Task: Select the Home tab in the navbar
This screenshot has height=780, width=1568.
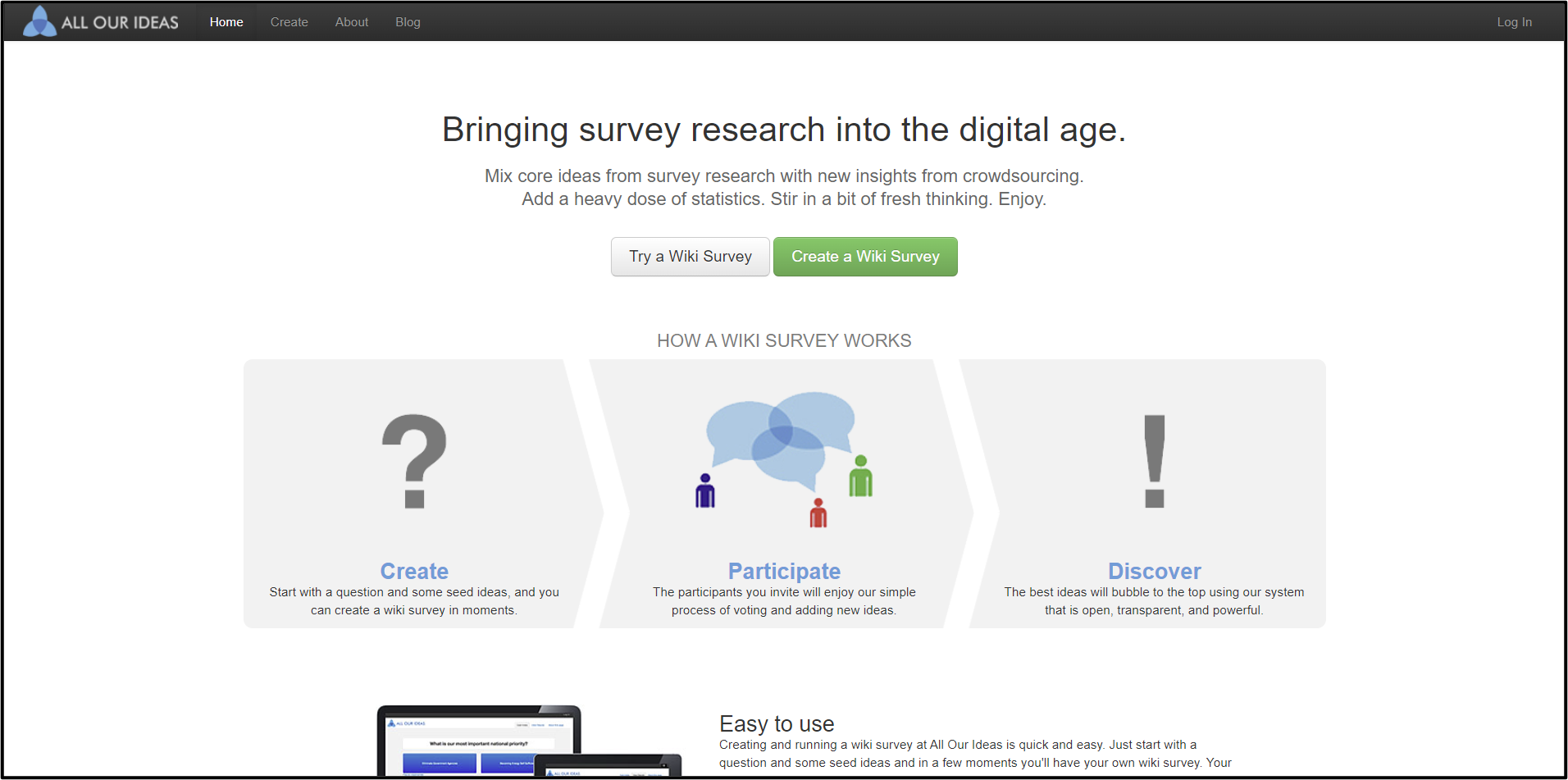Action: pyautogui.click(x=226, y=21)
